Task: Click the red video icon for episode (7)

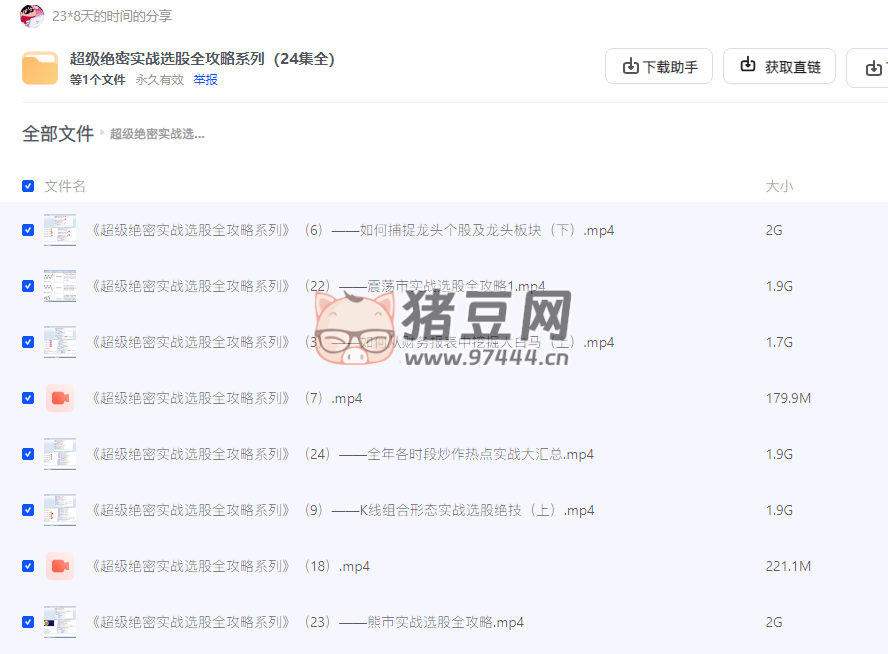Action: click(59, 397)
